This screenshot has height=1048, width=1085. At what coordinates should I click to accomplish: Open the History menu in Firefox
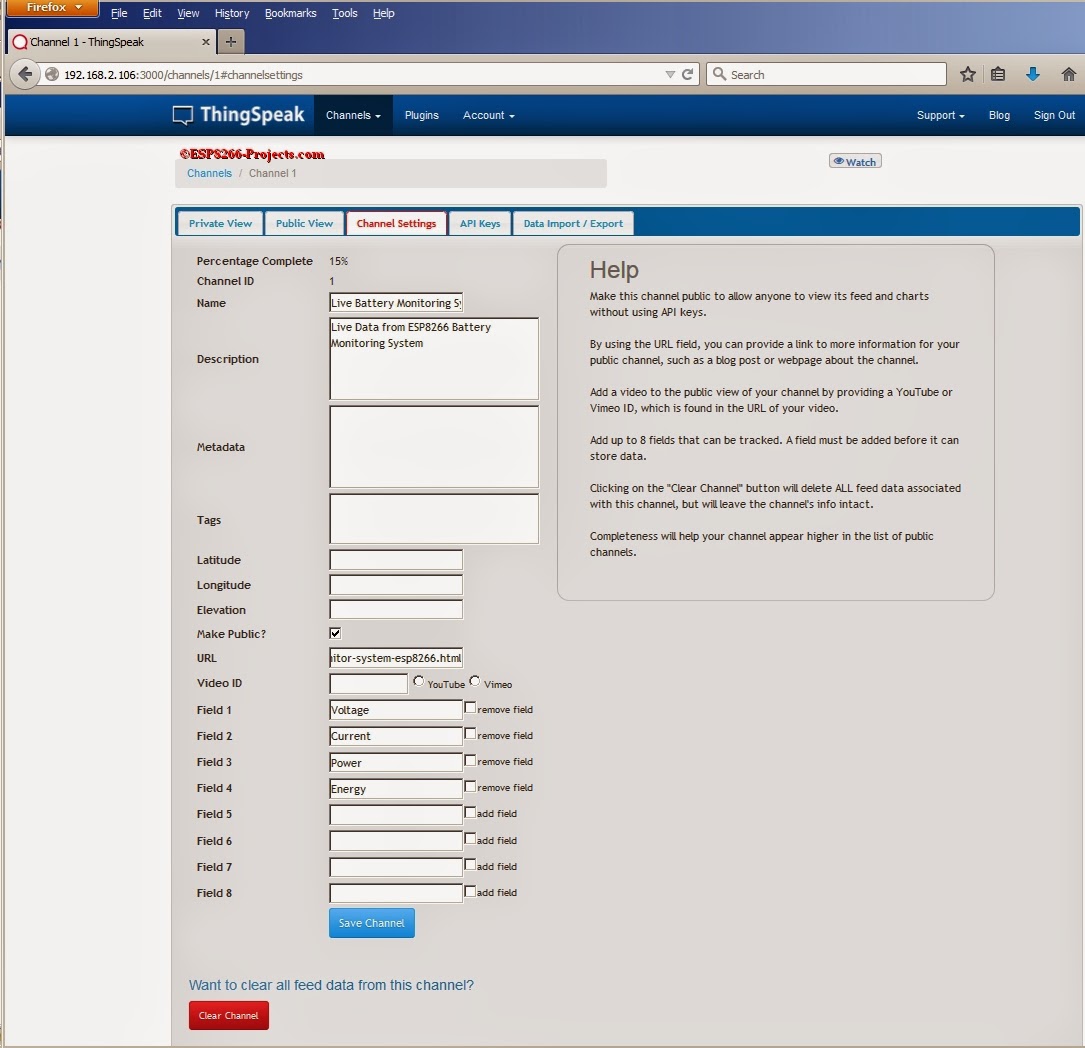click(x=231, y=13)
